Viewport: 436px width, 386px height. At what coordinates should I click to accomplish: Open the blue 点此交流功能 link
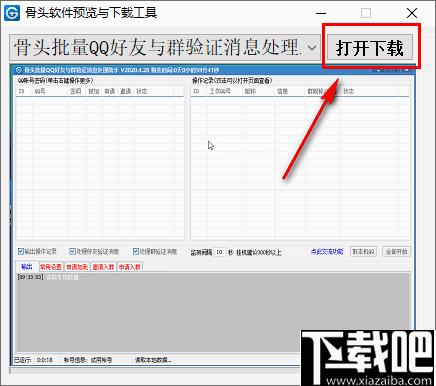coord(327,252)
